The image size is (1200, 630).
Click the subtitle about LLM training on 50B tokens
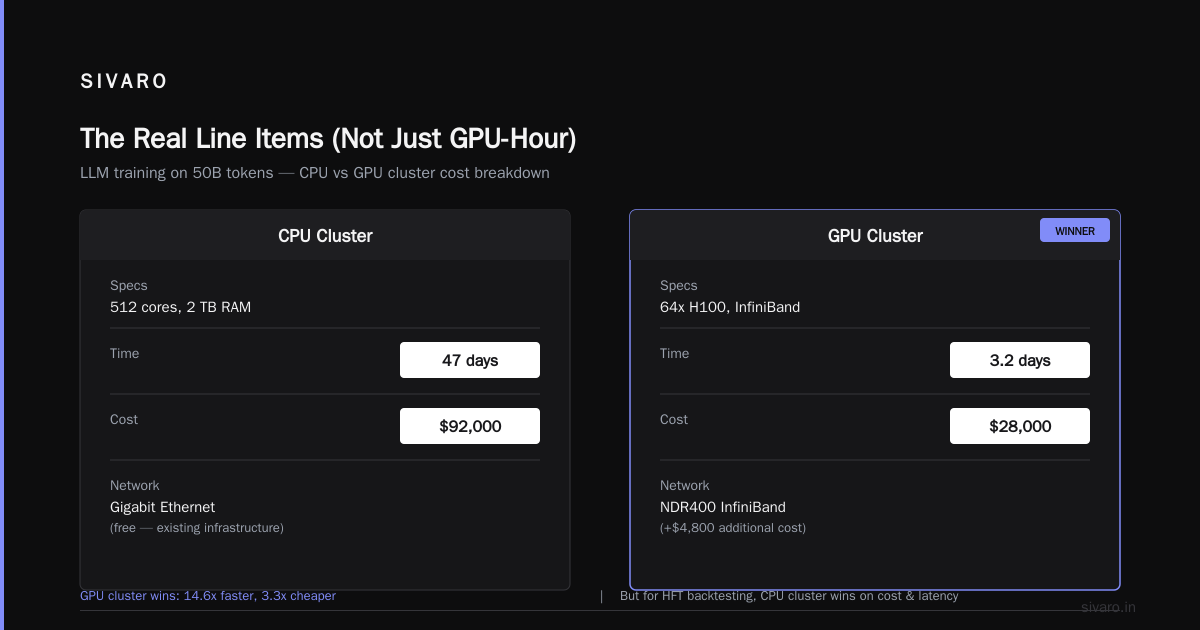pyautogui.click(x=315, y=172)
